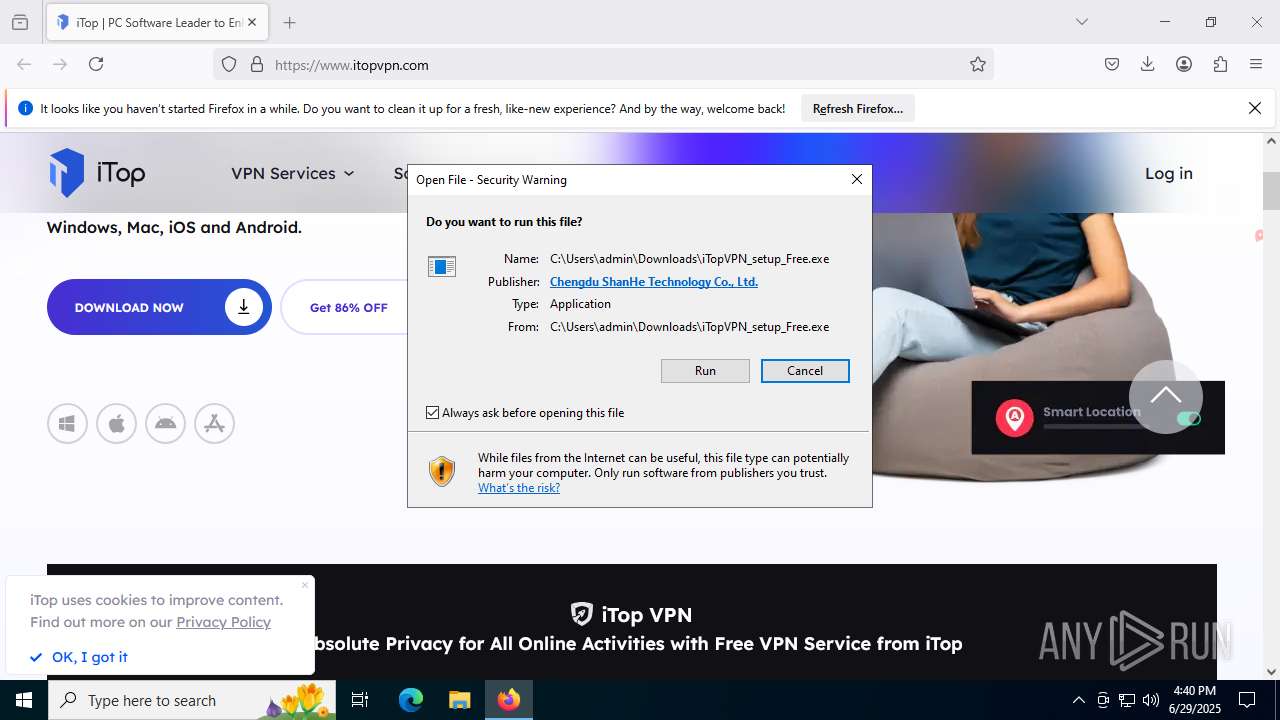Screen dimensions: 1280x720
Task: Click the URL address bar field
Action: pos(603,64)
